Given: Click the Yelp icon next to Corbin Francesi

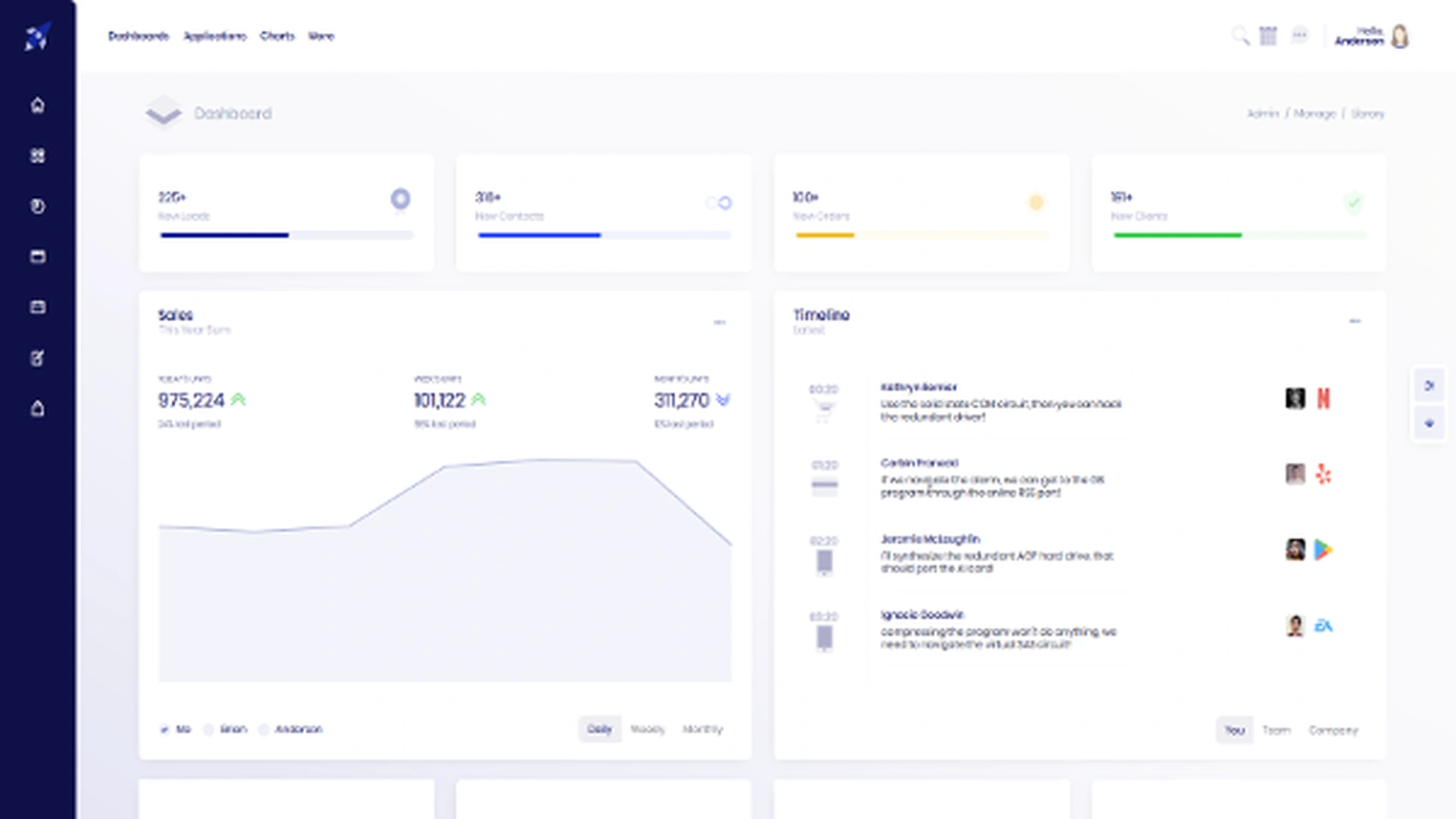Looking at the screenshot, I should coord(1325,474).
